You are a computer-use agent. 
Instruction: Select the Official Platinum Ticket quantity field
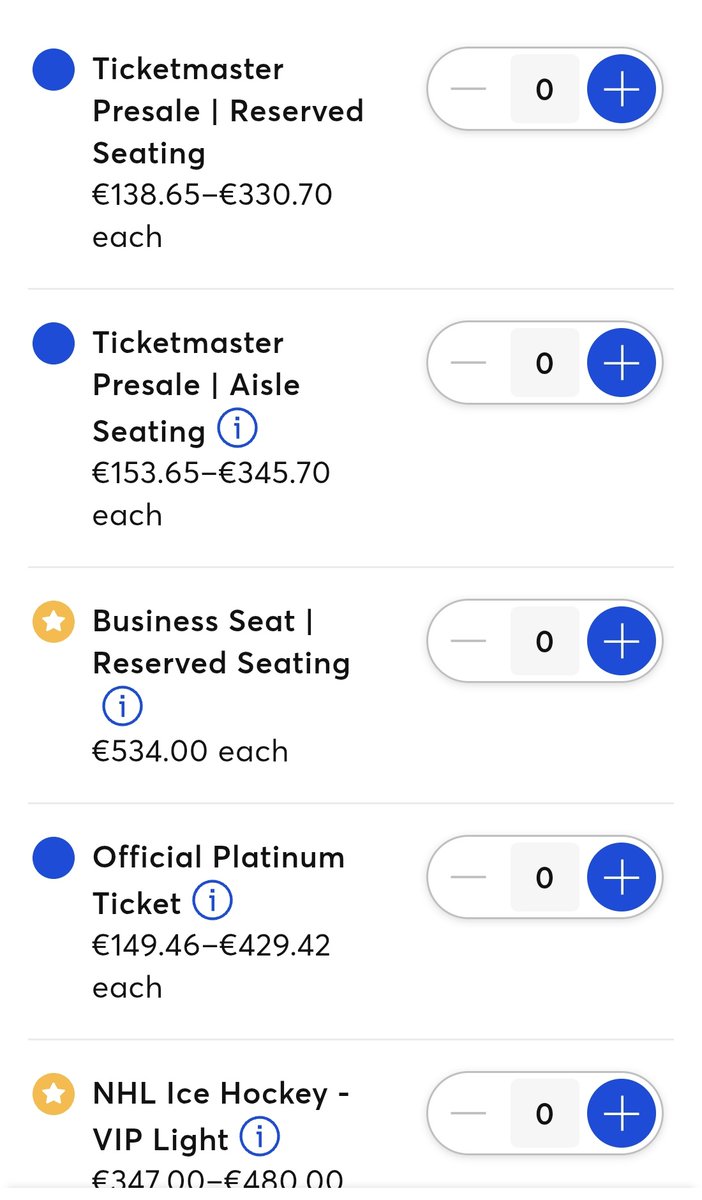(x=544, y=877)
